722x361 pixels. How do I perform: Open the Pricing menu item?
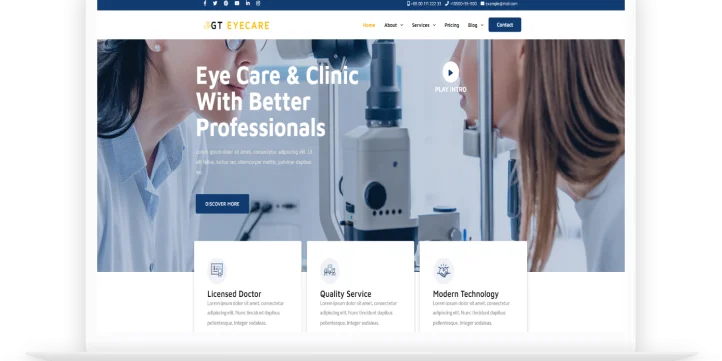[x=452, y=25]
